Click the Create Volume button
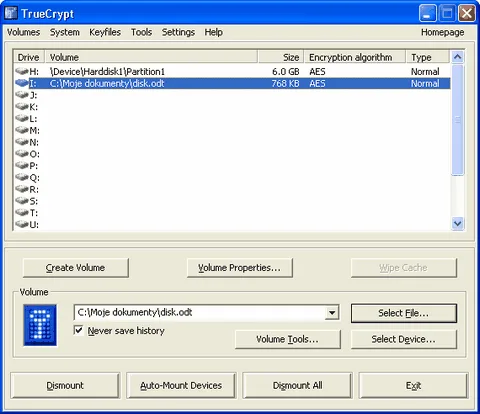480x414 pixels. [76, 268]
